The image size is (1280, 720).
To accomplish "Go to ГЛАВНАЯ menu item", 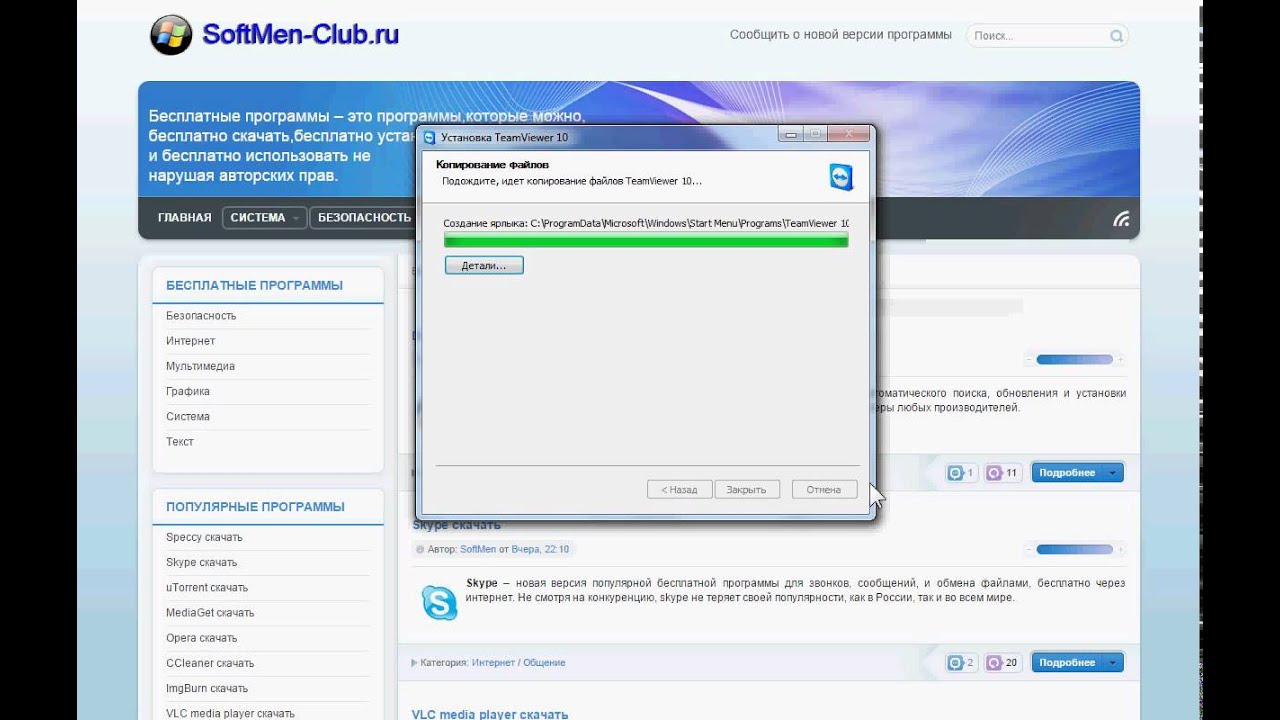I will pyautogui.click(x=184, y=217).
